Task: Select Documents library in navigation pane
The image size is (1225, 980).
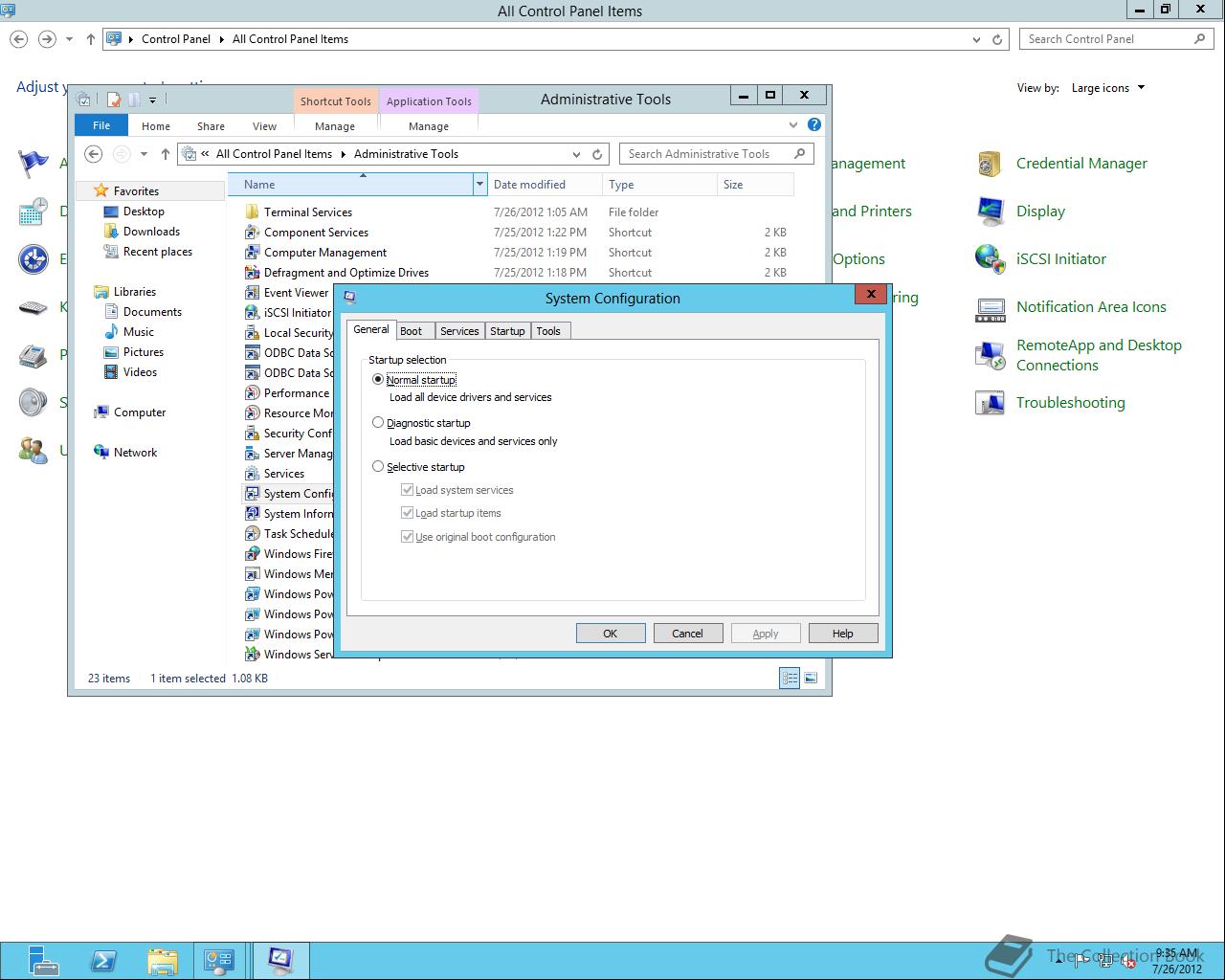Action: [152, 312]
